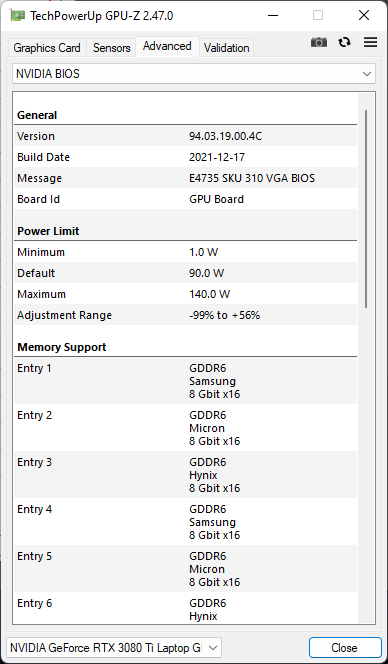Viewport: 388px width, 664px height.
Task: Select the Advanced tab
Action: click(167, 46)
